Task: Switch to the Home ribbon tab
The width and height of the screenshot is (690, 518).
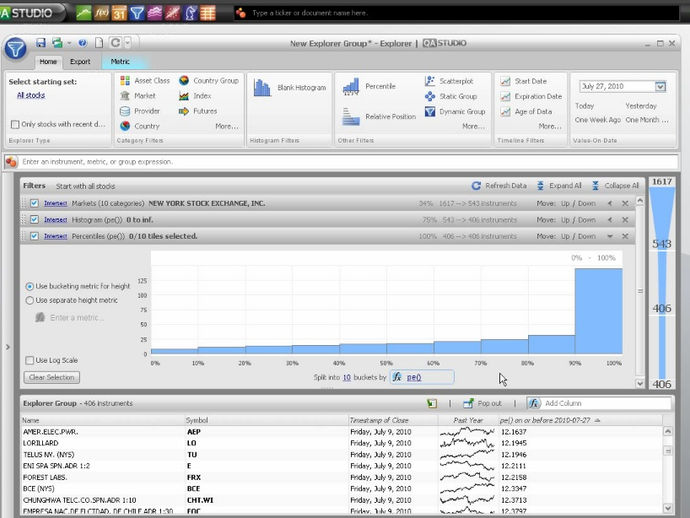Action: [x=48, y=62]
